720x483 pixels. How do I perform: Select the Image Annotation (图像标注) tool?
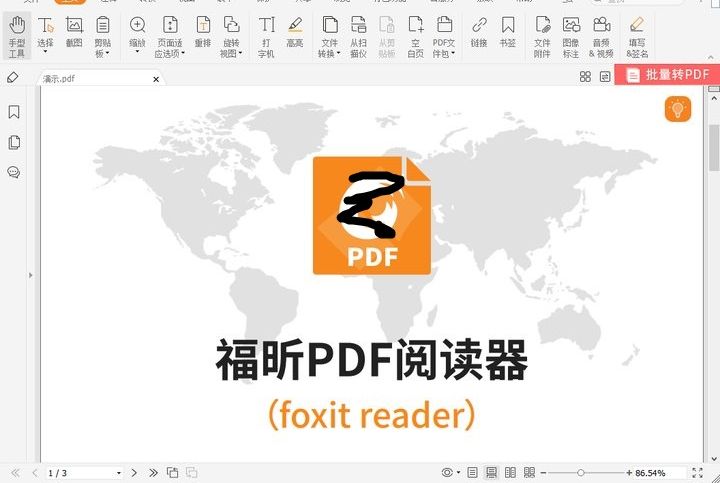click(x=571, y=37)
